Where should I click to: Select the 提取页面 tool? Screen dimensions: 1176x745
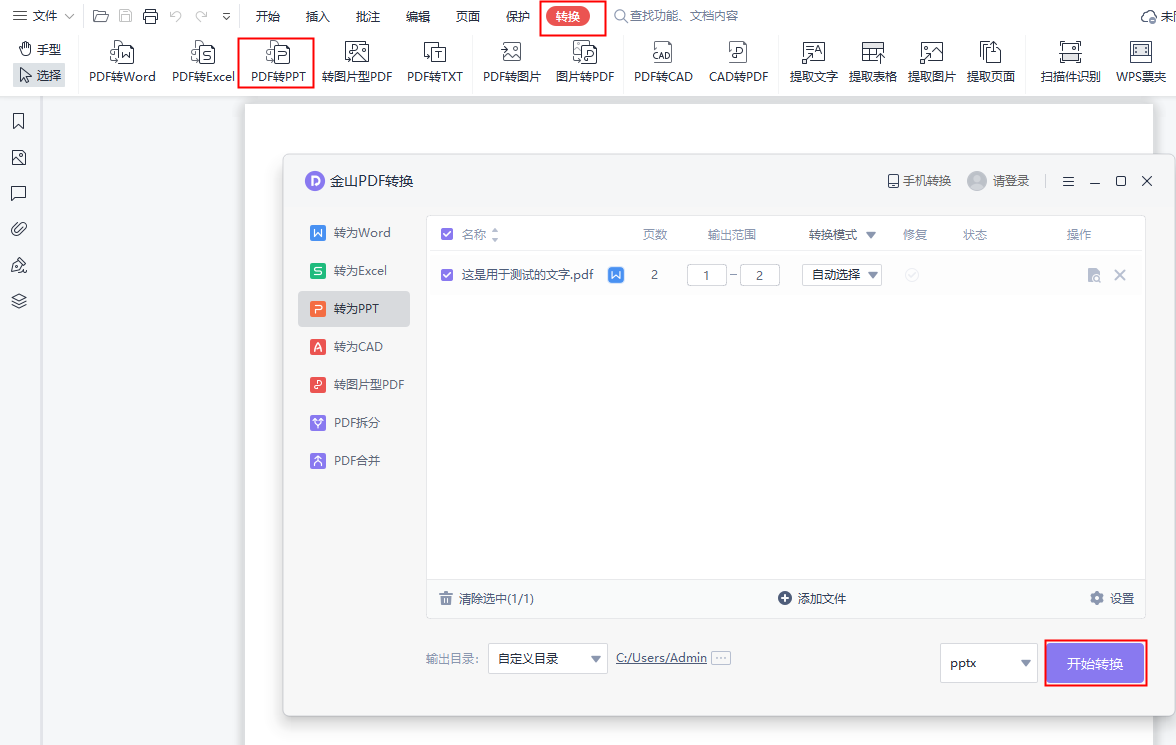[991, 62]
